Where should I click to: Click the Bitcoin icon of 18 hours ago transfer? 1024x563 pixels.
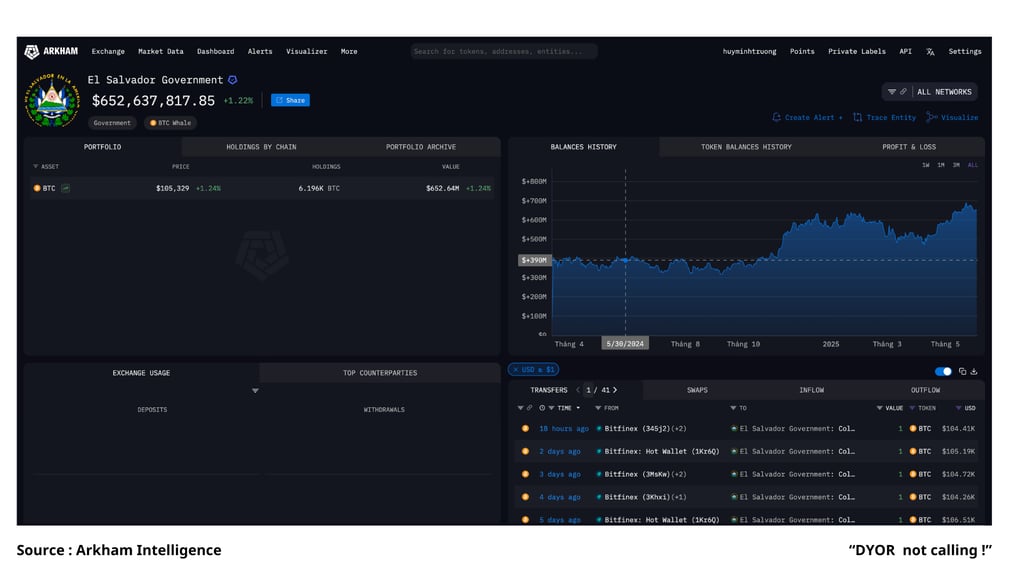coord(525,428)
